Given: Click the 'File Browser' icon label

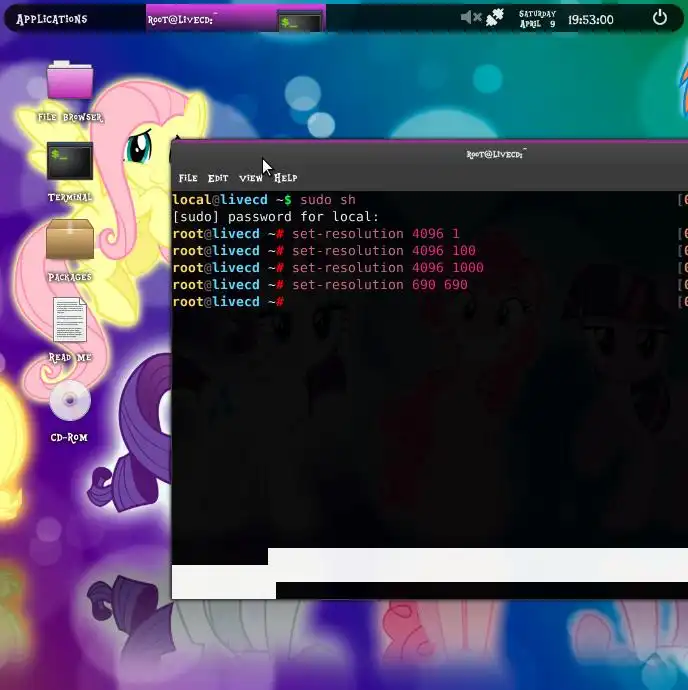Looking at the screenshot, I should (70, 117).
